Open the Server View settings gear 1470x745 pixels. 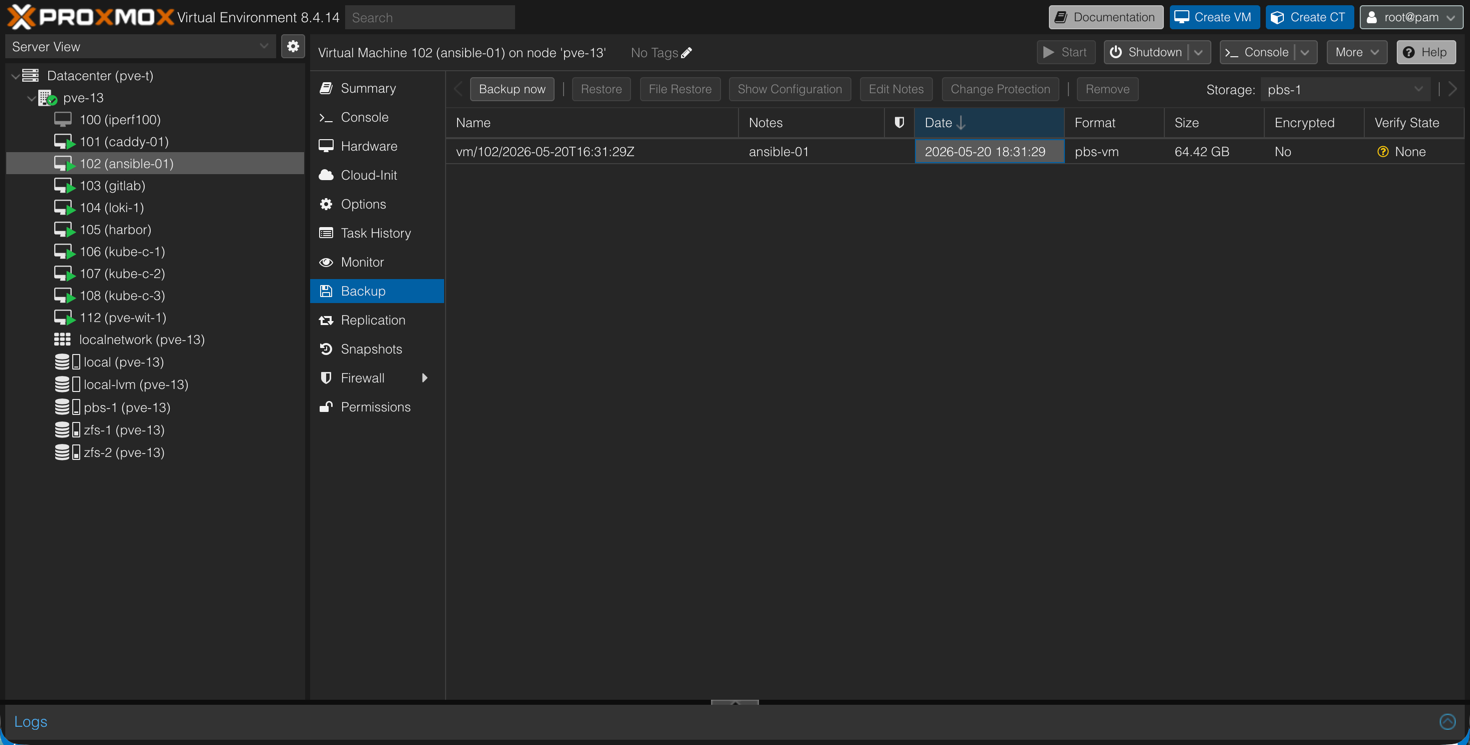coord(293,46)
